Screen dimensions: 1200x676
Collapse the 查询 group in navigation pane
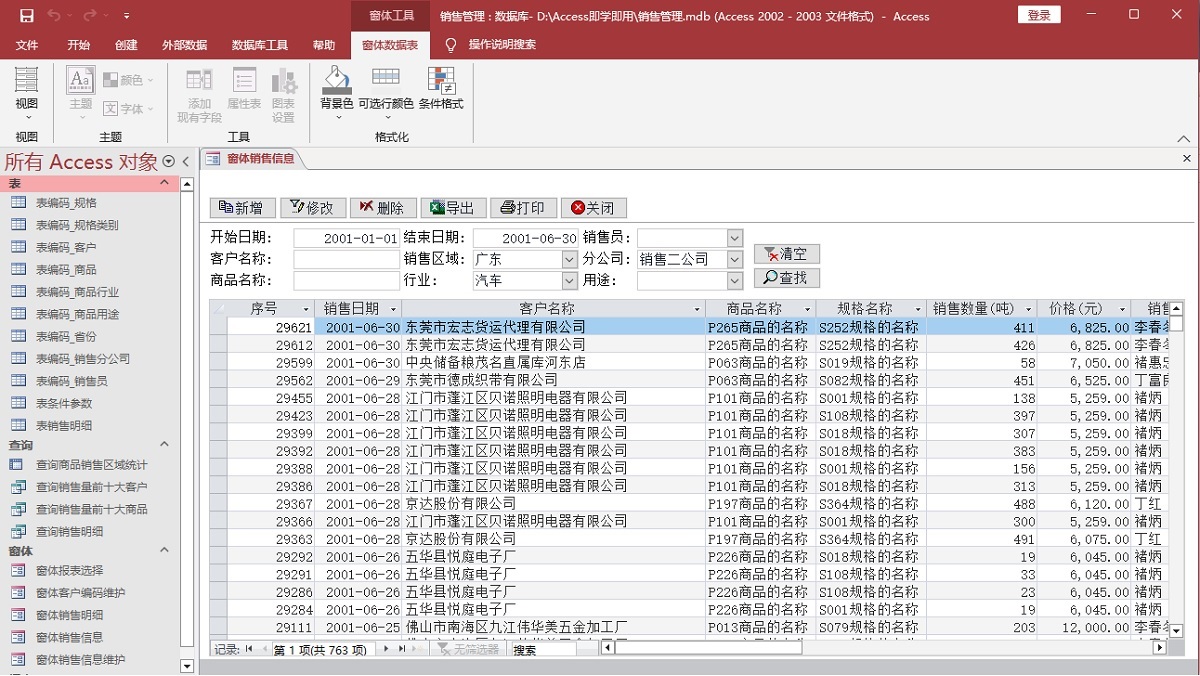[164, 445]
